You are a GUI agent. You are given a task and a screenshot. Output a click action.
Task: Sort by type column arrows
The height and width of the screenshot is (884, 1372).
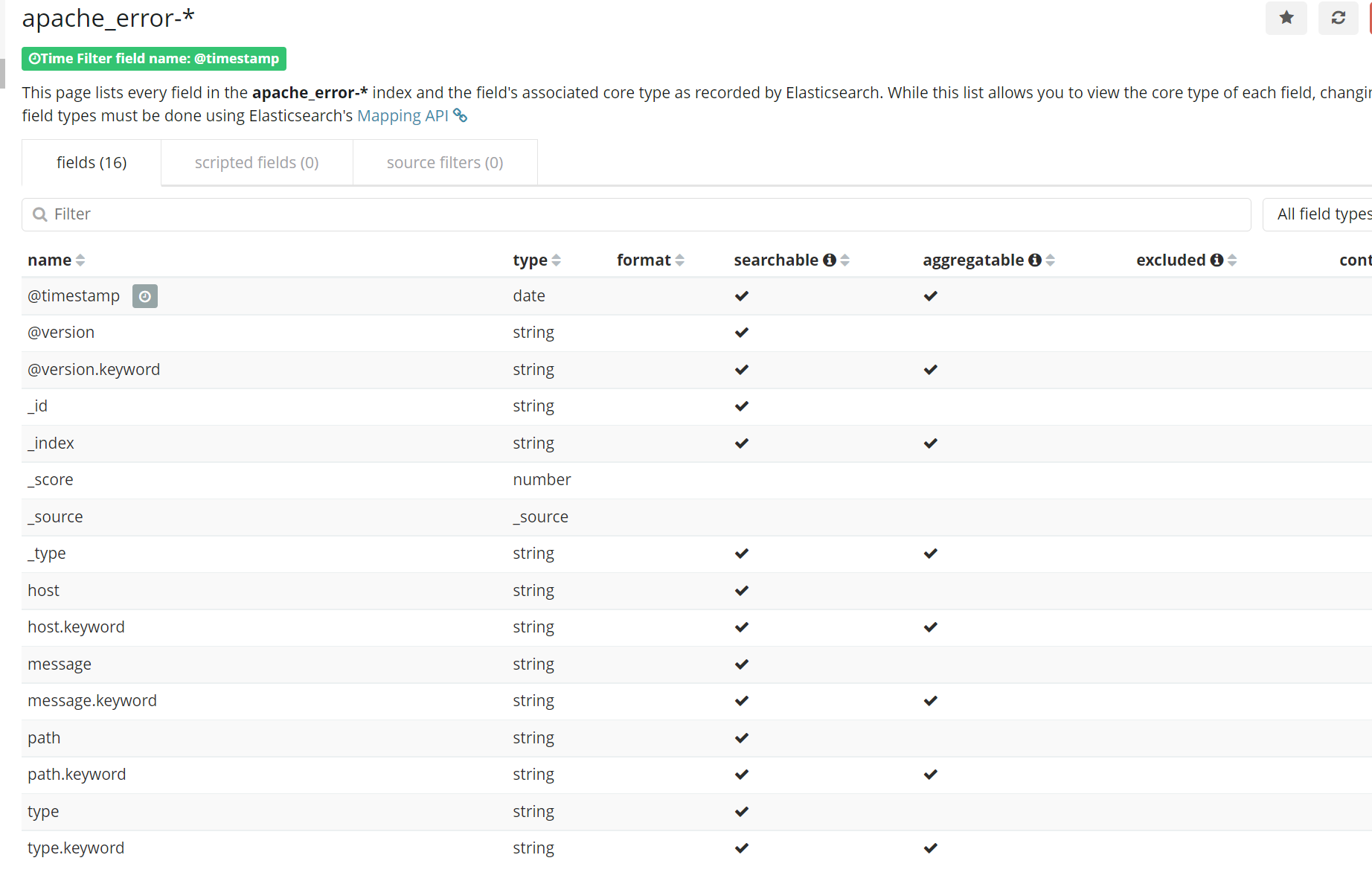tap(557, 260)
